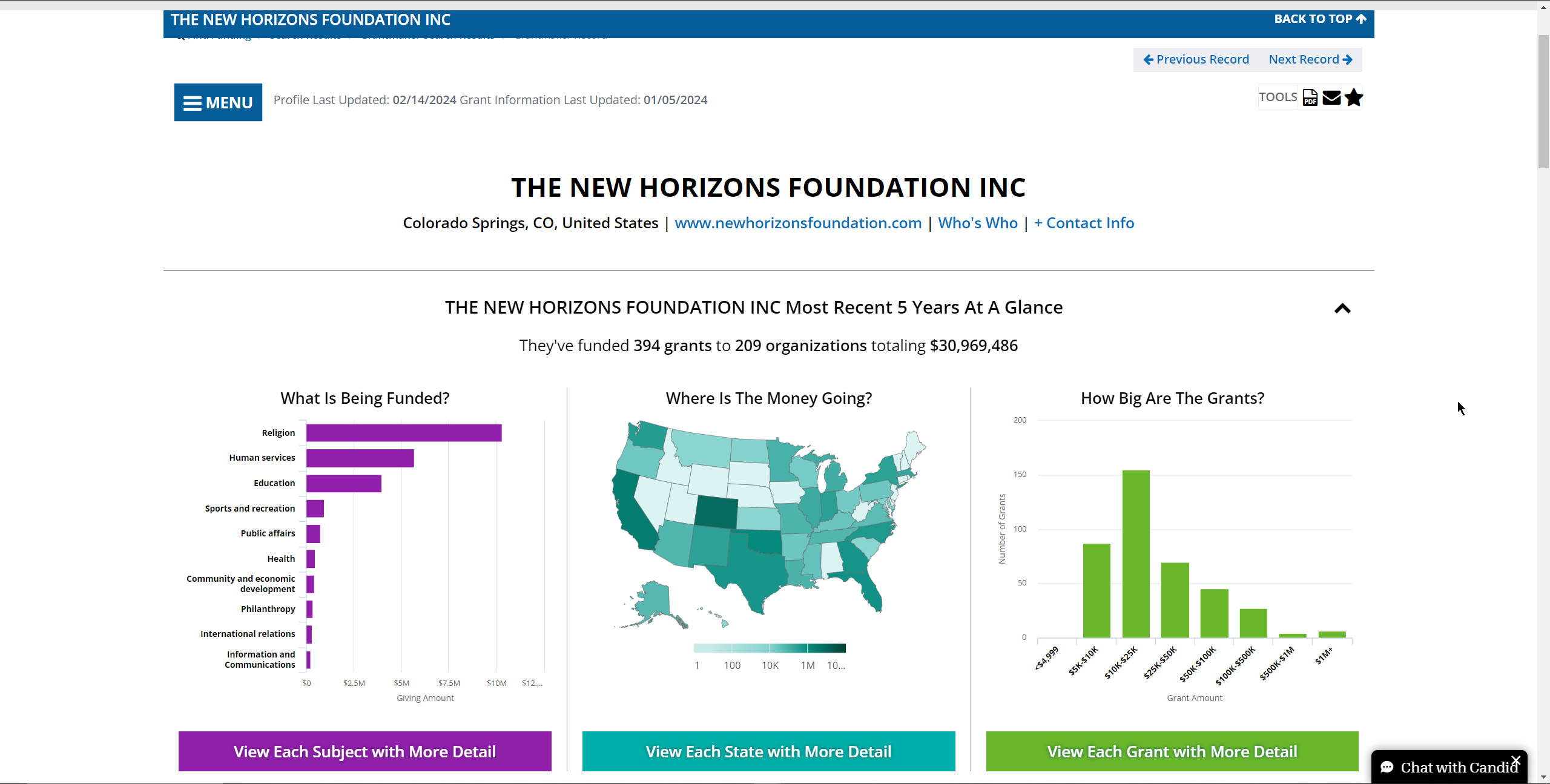Go to Next Record
The image size is (1550, 784).
pyautogui.click(x=1311, y=59)
